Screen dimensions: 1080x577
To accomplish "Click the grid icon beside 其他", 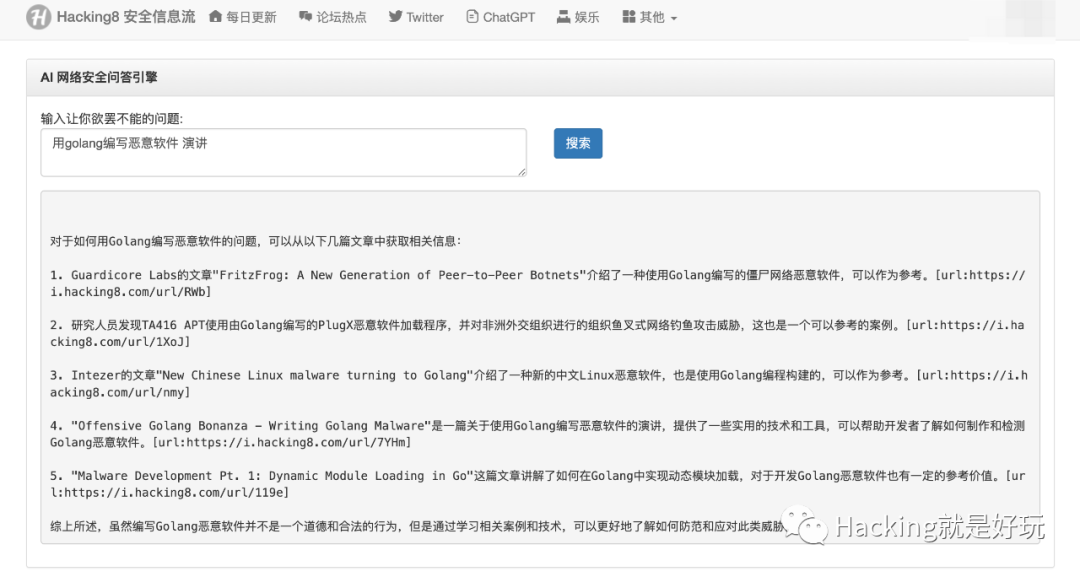I will 628,17.
